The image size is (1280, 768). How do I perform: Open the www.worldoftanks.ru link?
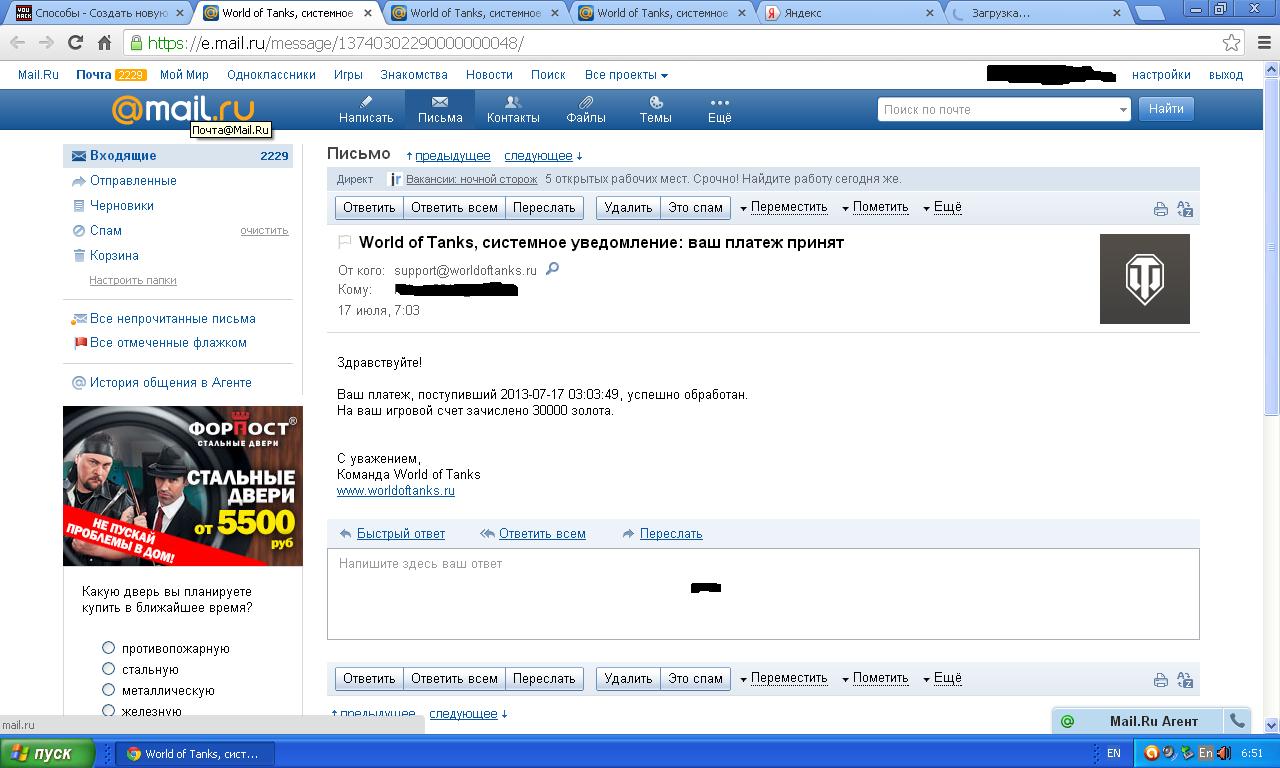(396, 491)
